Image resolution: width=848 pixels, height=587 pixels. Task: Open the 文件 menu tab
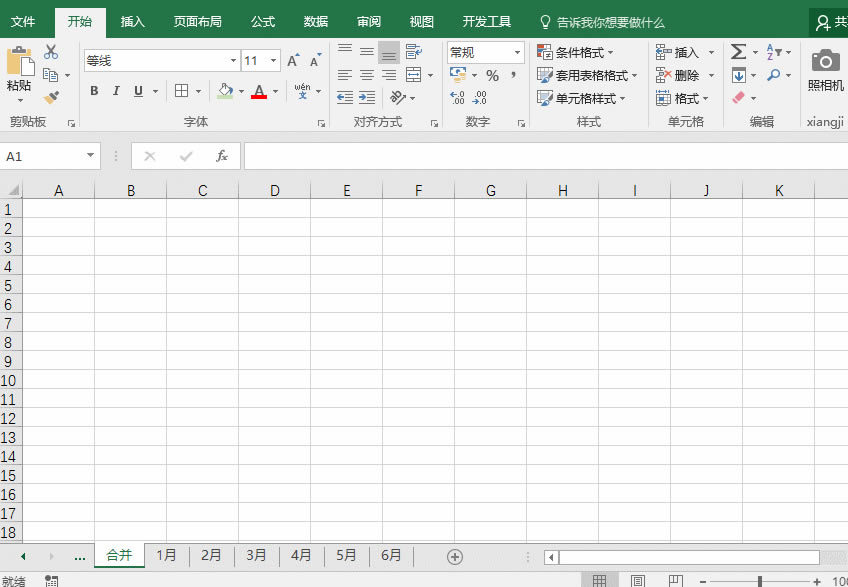pyautogui.click(x=23, y=22)
